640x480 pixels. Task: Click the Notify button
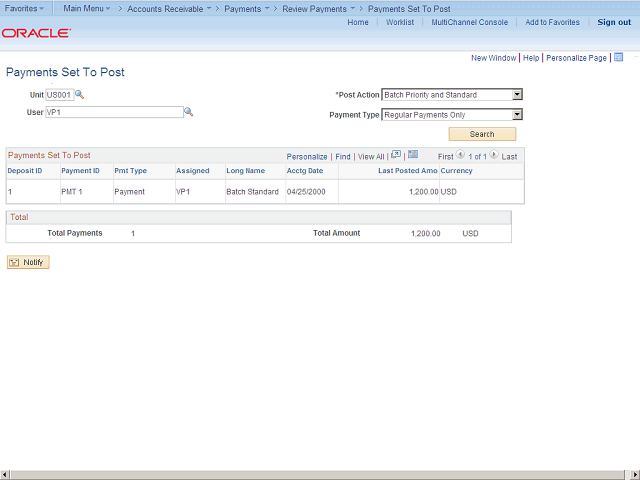(28, 262)
